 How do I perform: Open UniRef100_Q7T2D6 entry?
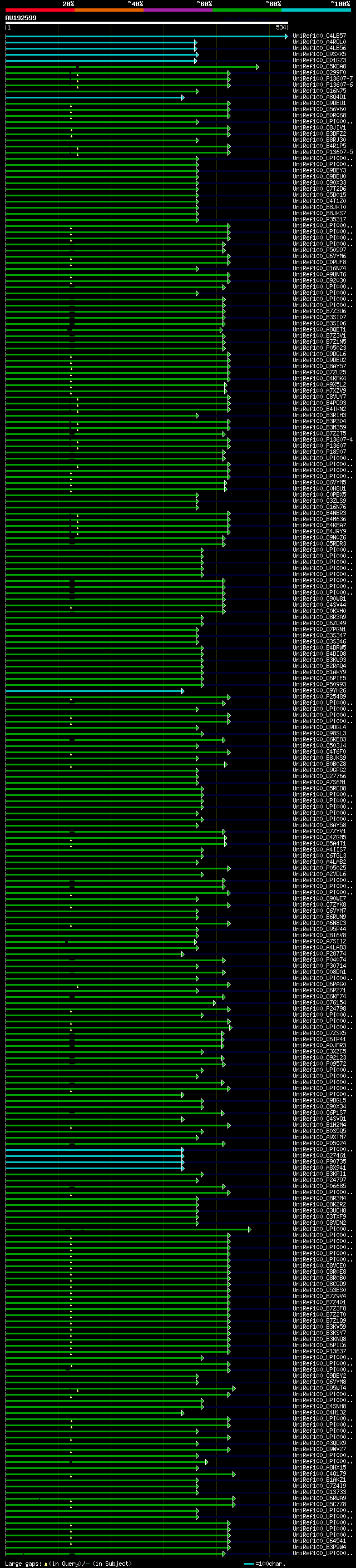click(x=319, y=189)
